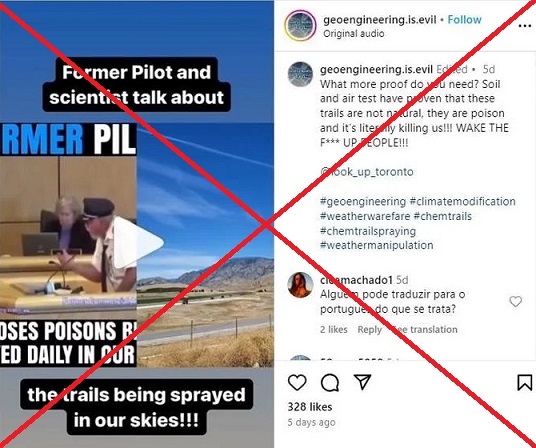Show who gave 2 likes on comment
The width and height of the screenshot is (536, 448).
click(334, 329)
